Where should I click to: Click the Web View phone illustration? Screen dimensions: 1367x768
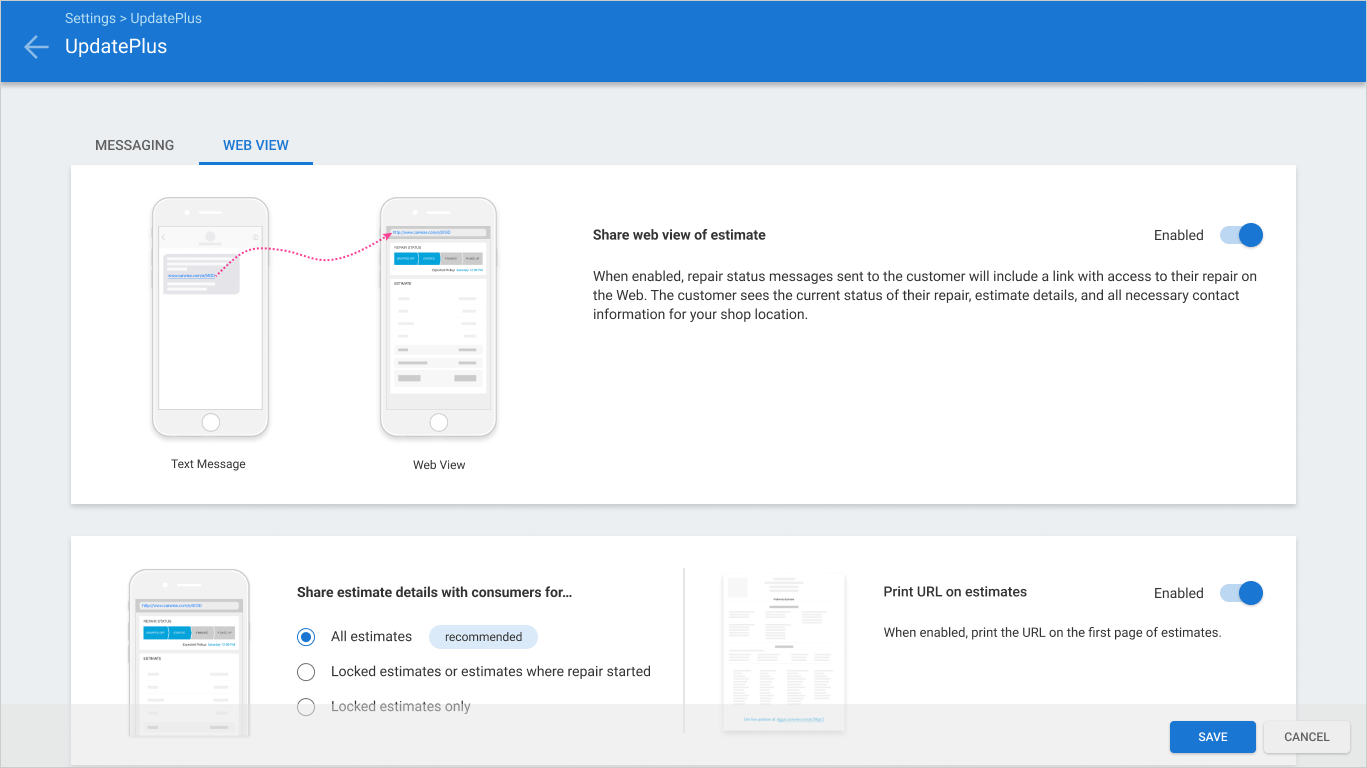click(x=438, y=317)
